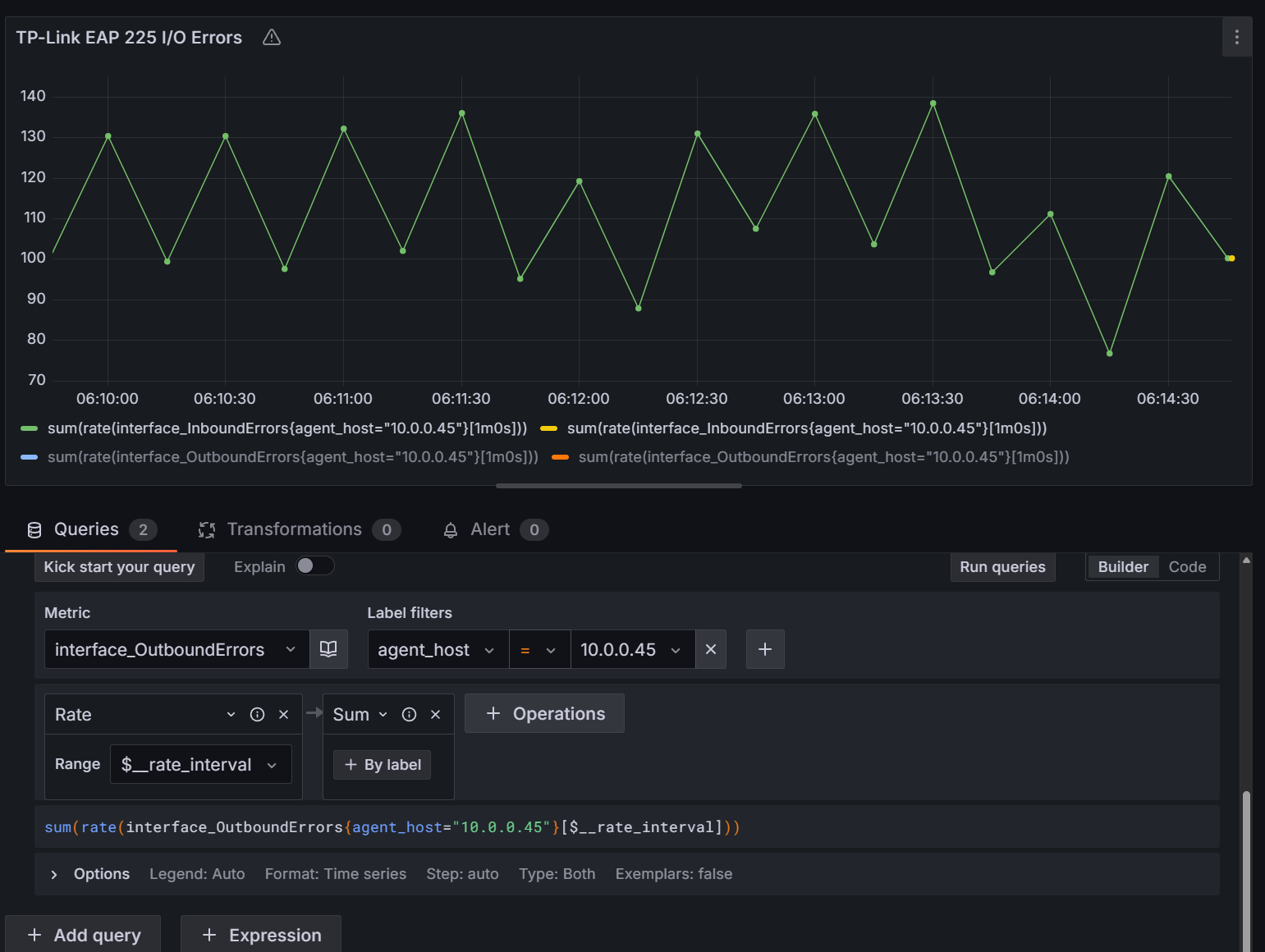Switch query editor to Code mode
Viewport: 1265px width, 952px height.
pos(1187,567)
